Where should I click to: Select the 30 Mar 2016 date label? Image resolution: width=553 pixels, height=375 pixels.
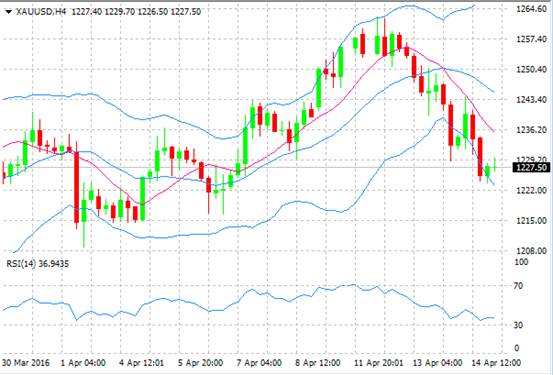[x=26, y=363]
